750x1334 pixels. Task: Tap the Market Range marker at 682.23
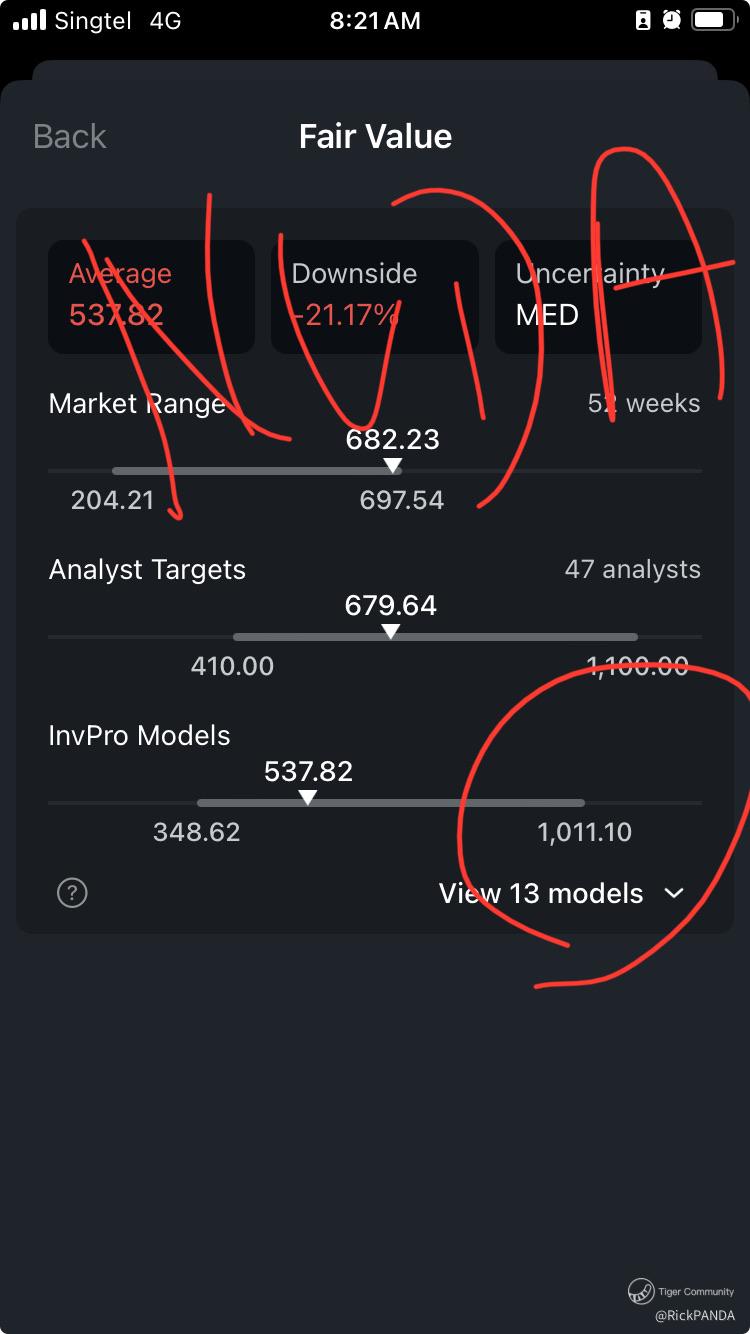(x=393, y=466)
